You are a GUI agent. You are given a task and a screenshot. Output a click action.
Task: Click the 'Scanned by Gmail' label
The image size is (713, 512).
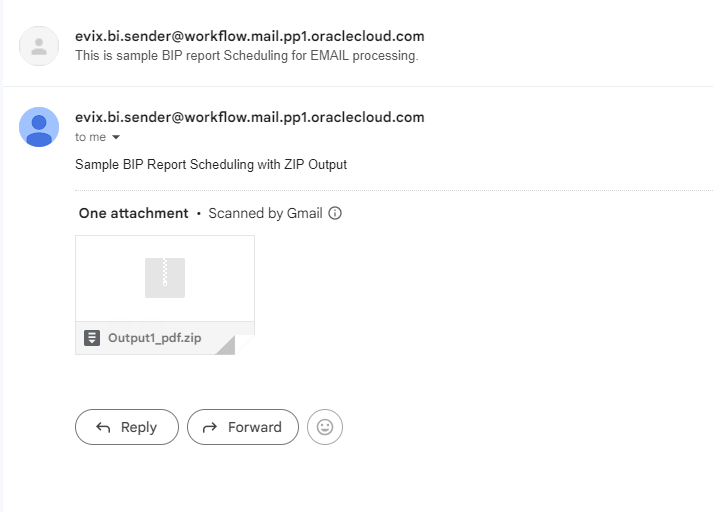[x=265, y=213]
